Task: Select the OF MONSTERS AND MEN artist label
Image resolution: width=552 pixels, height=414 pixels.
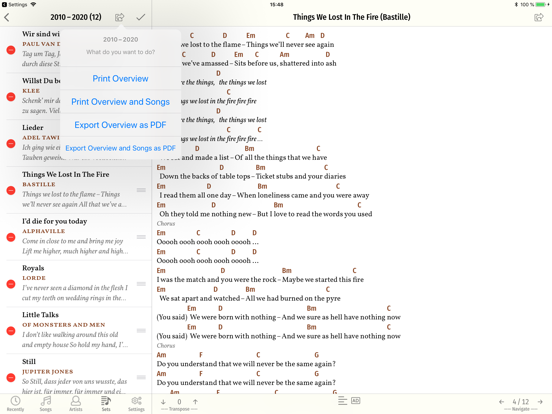Action: 64,325
